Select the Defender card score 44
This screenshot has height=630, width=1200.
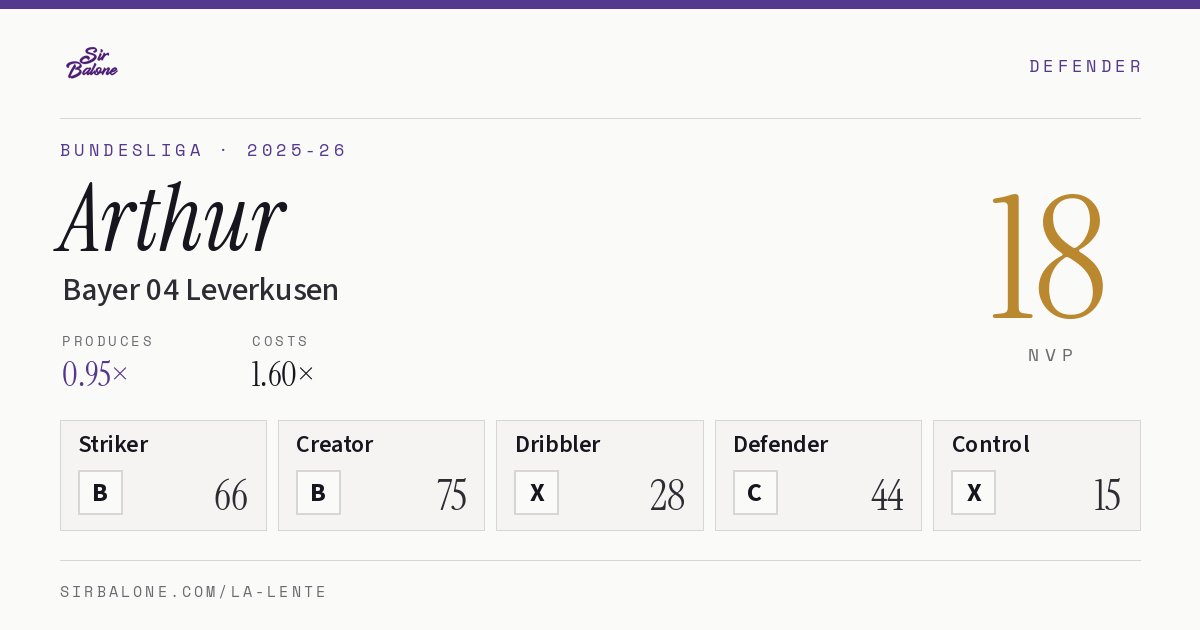887,495
